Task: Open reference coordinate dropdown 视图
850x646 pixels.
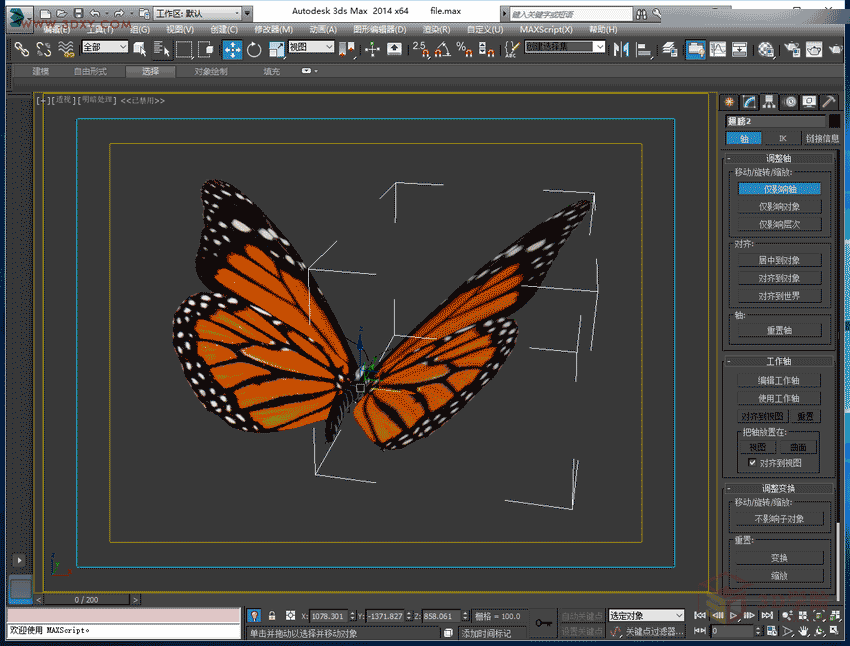Action: [311, 47]
